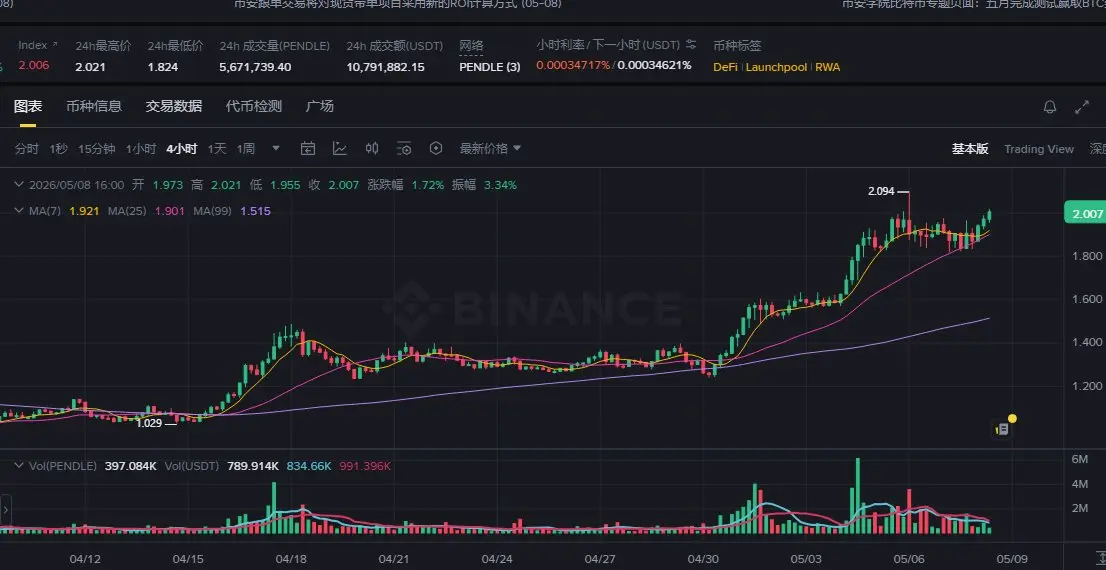Expand chart to fullscreen
Image resolution: width=1106 pixels, height=570 pixels.
click(x=1081, y=107)
